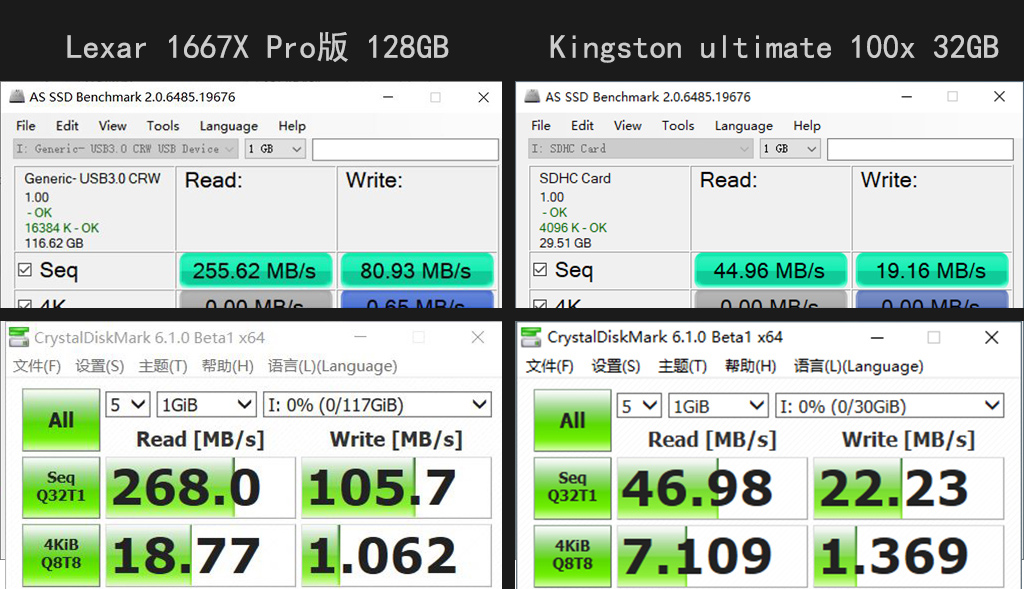This screenshot has height=589, width=1024.
Task: Click 18.77 read value in left CrystalDiskMark
Action: (x=200, y=555)
